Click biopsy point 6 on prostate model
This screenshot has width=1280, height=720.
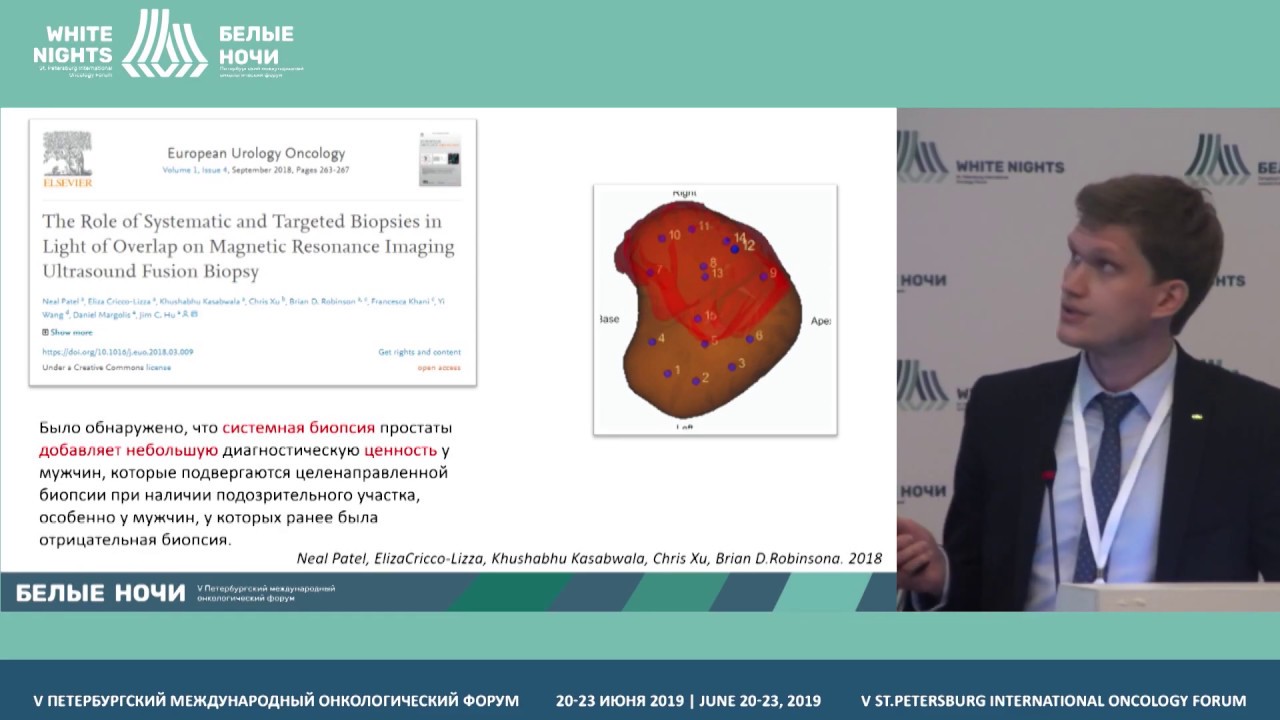click(749, 339)
